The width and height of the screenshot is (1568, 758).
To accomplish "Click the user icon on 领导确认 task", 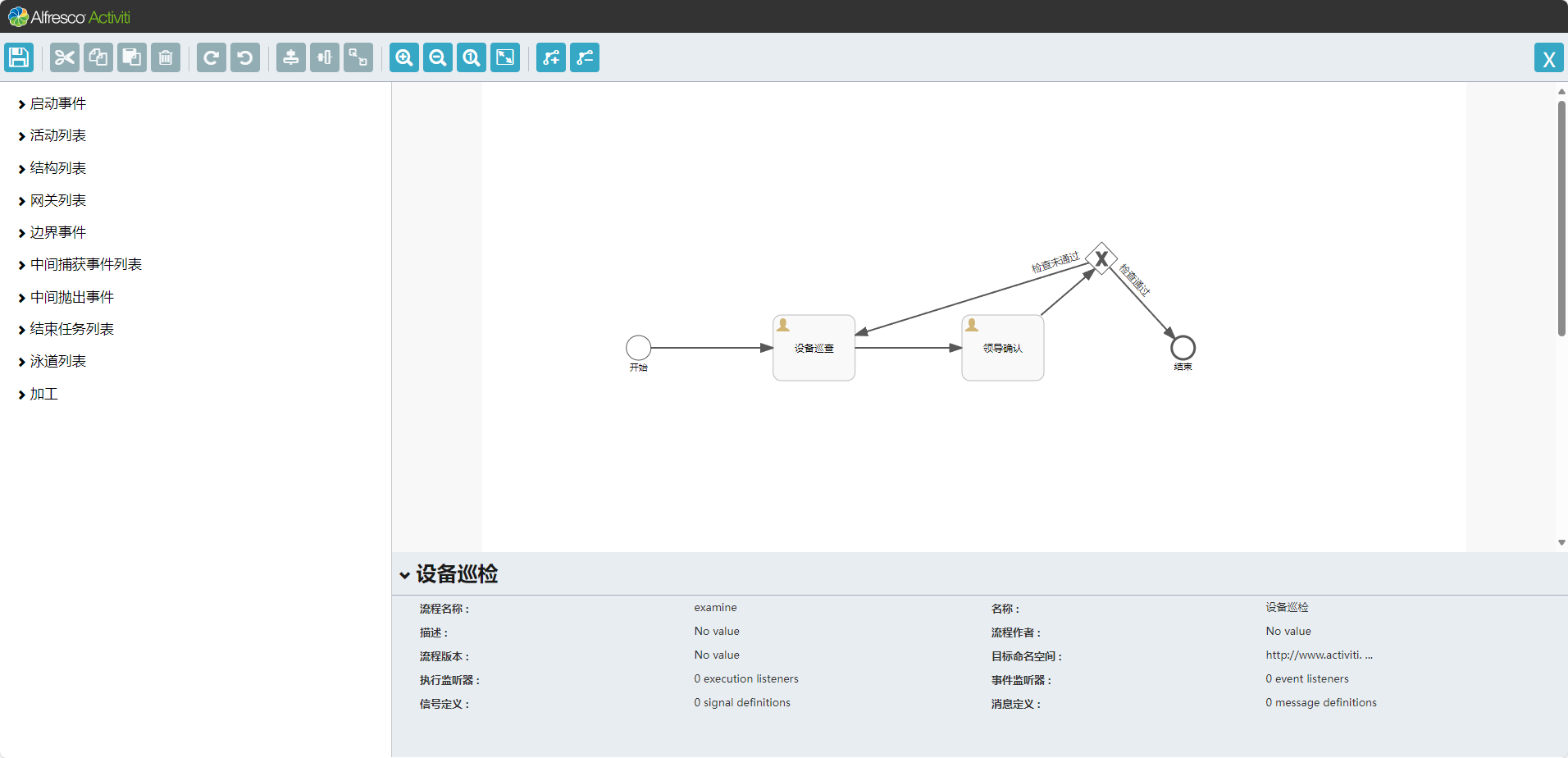I will [x=972, y=325].
